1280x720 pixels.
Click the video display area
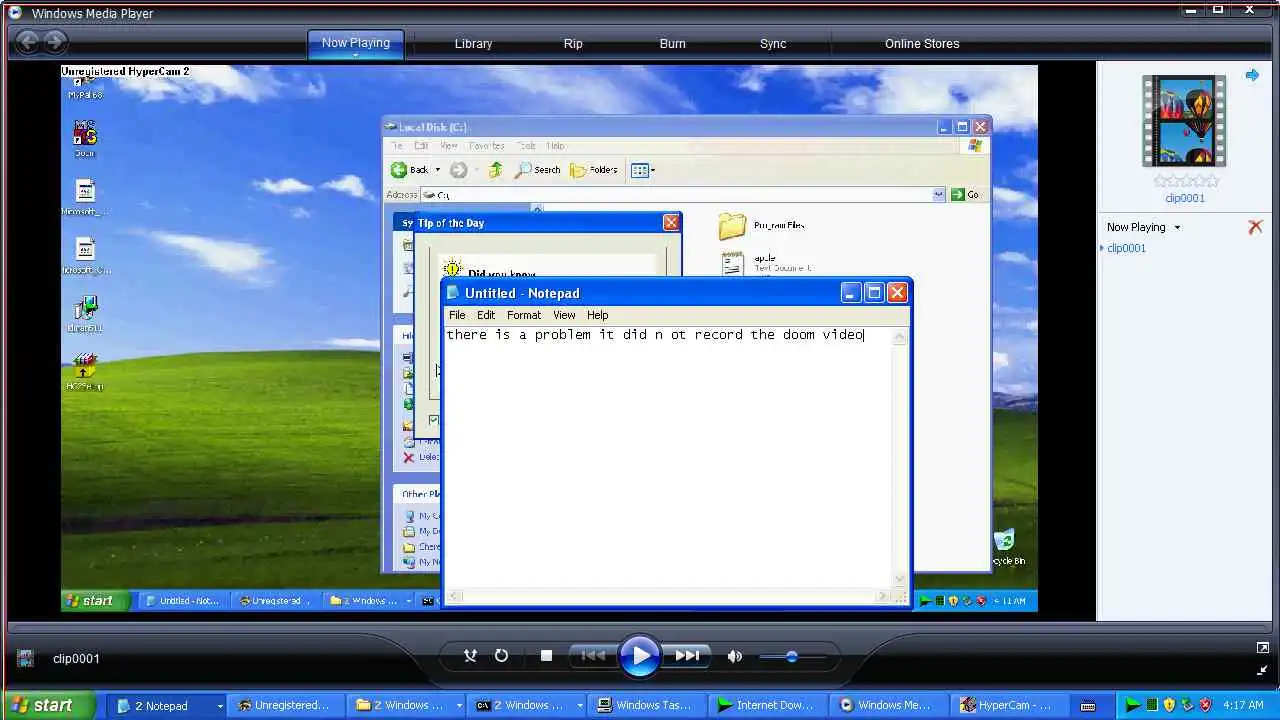tap(549, 338)
